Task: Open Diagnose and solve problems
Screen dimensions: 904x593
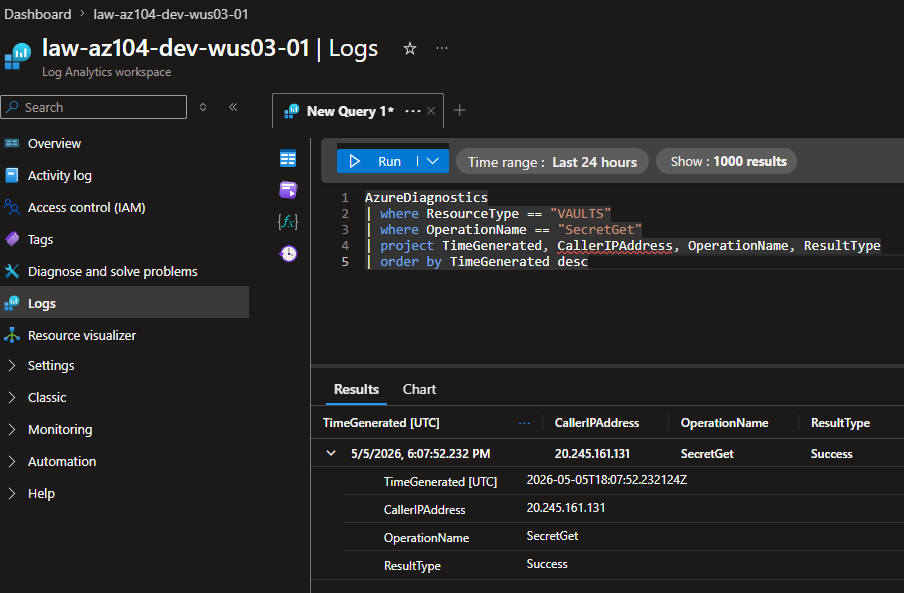Action: (112, 271)
